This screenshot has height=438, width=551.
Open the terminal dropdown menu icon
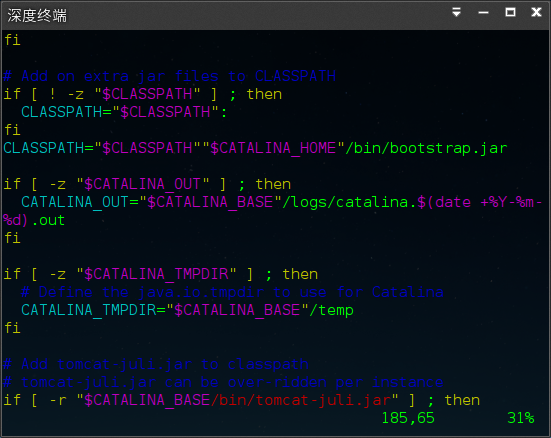(x=456, y=12)
